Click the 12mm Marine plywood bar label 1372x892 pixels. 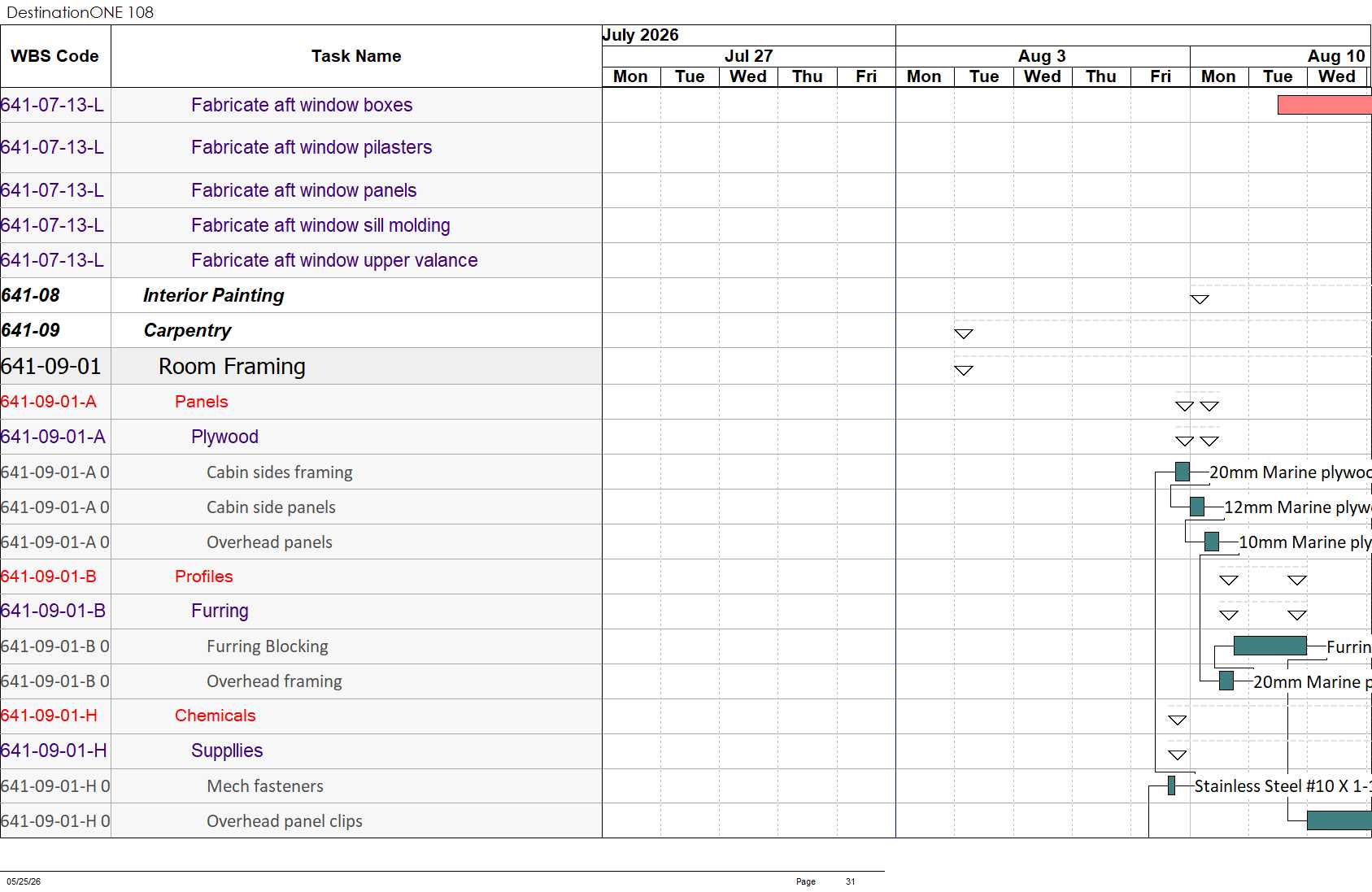coord(1298,507)
